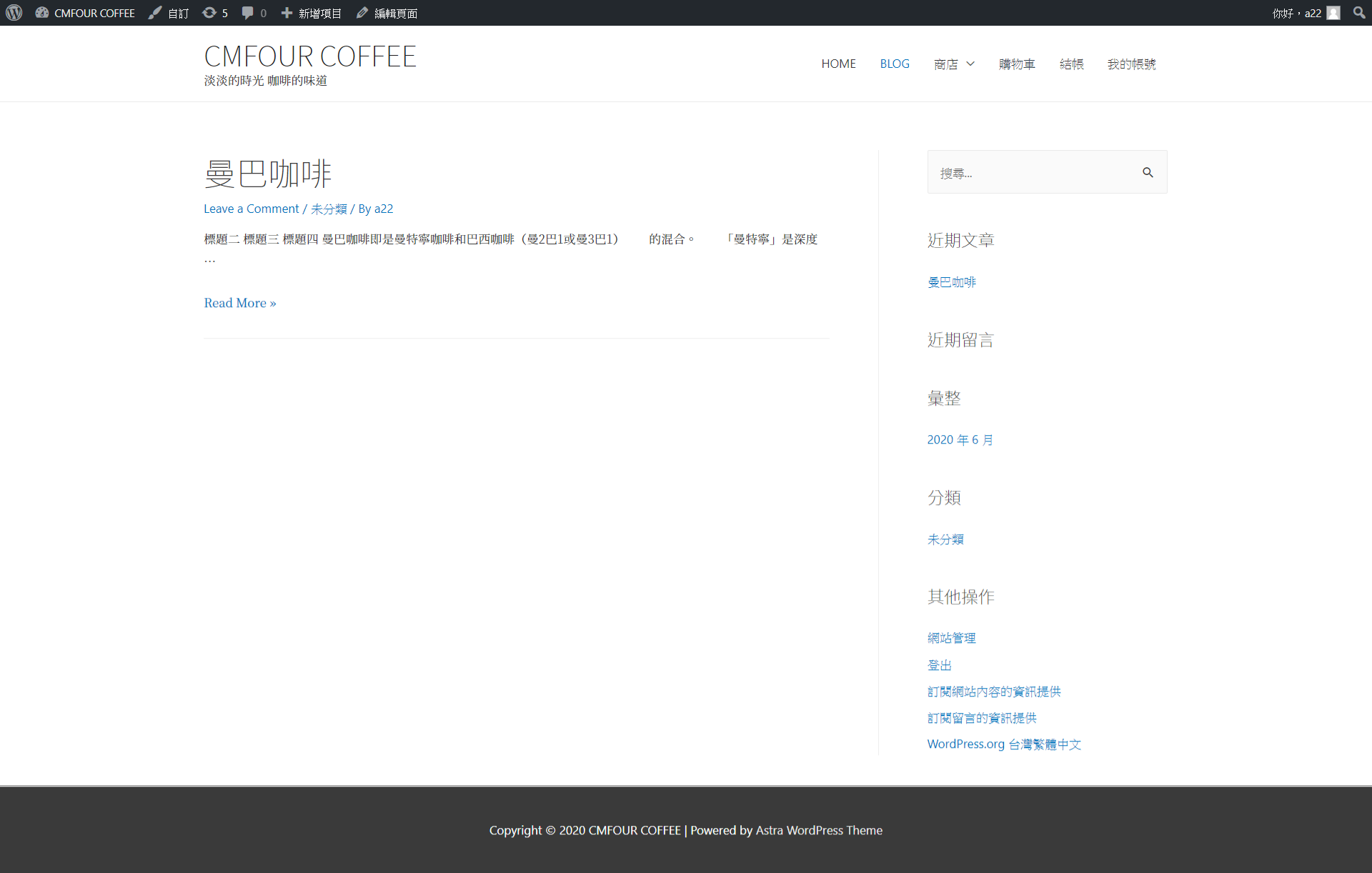Go to the 購物車 cart page
This screenshot has height=873, width=1372.
1016,64
